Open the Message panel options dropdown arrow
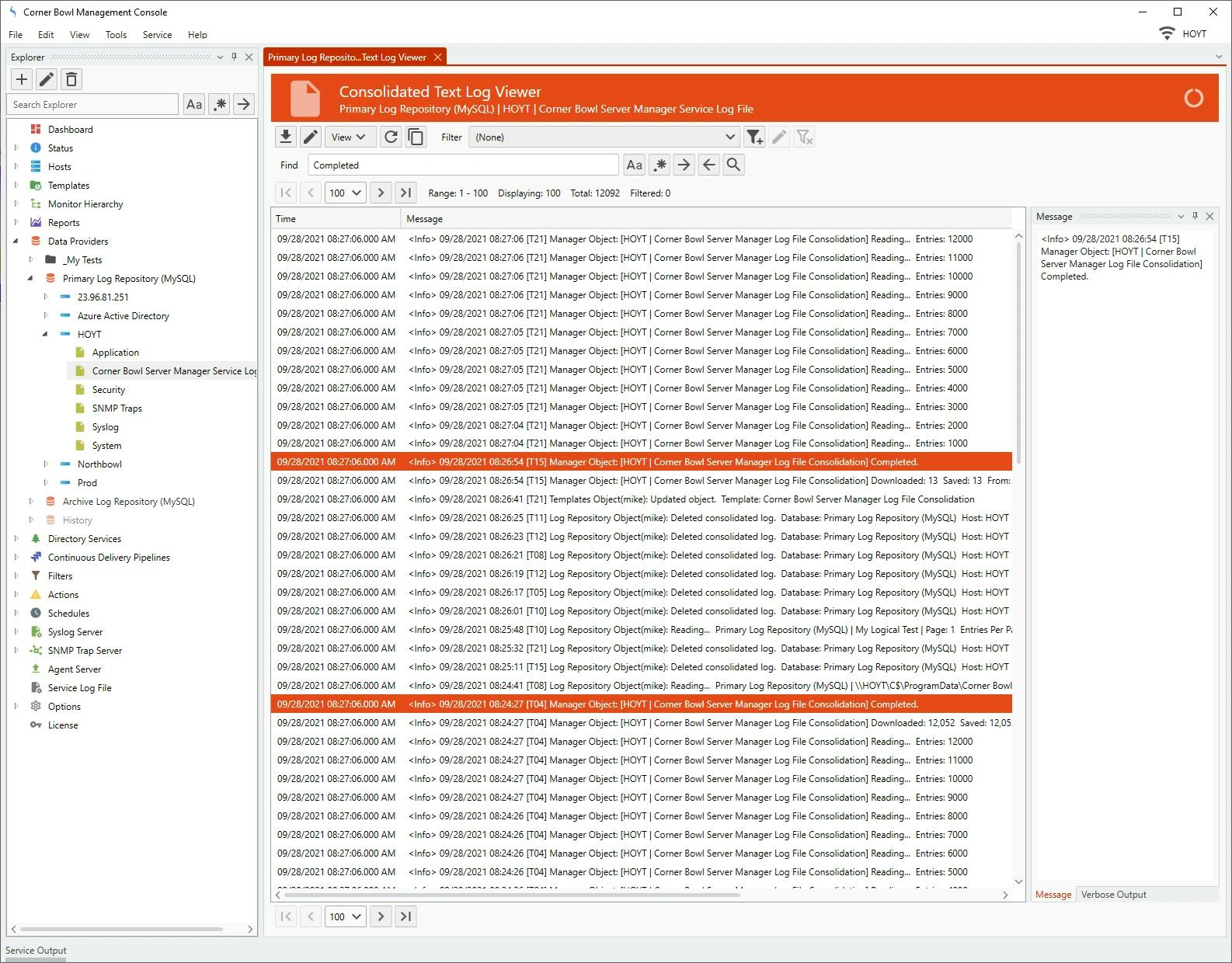1232x963 pixels. point(1181,216)
